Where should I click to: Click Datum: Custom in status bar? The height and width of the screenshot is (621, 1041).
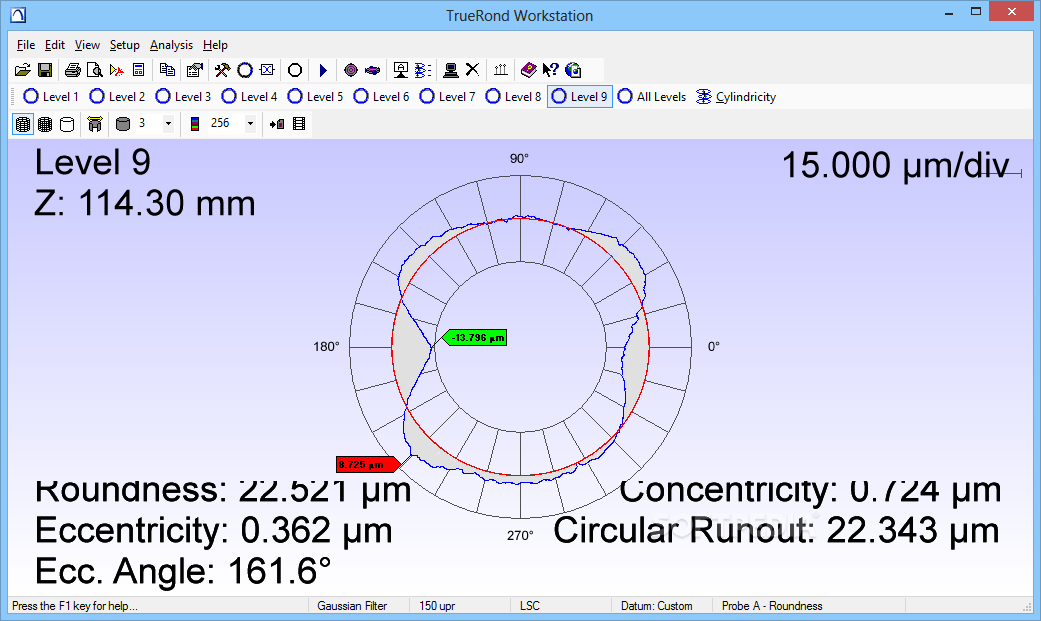(657, 606)
